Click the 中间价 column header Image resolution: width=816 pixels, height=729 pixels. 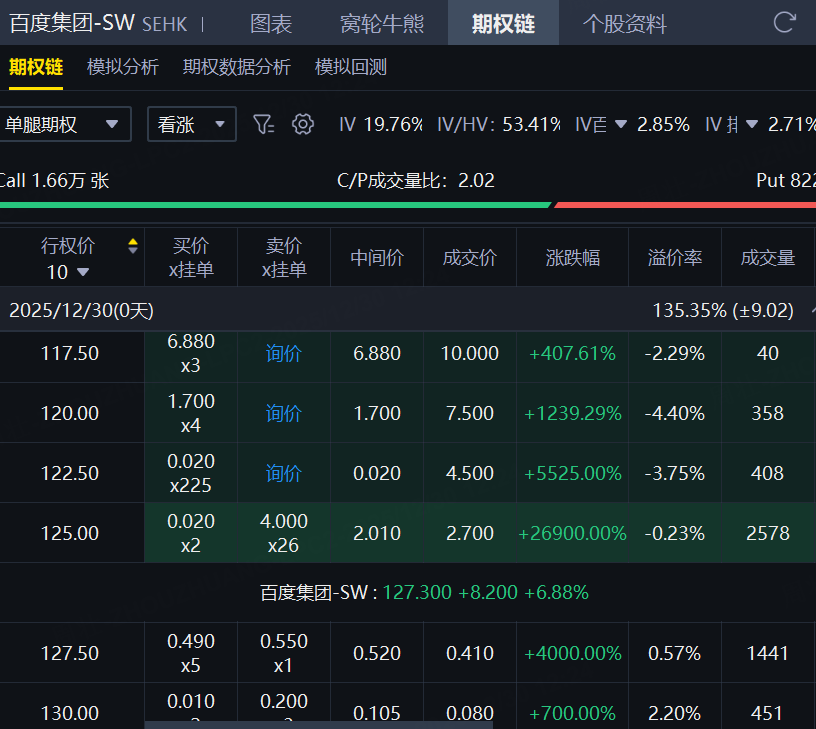[x=377, y=258]
